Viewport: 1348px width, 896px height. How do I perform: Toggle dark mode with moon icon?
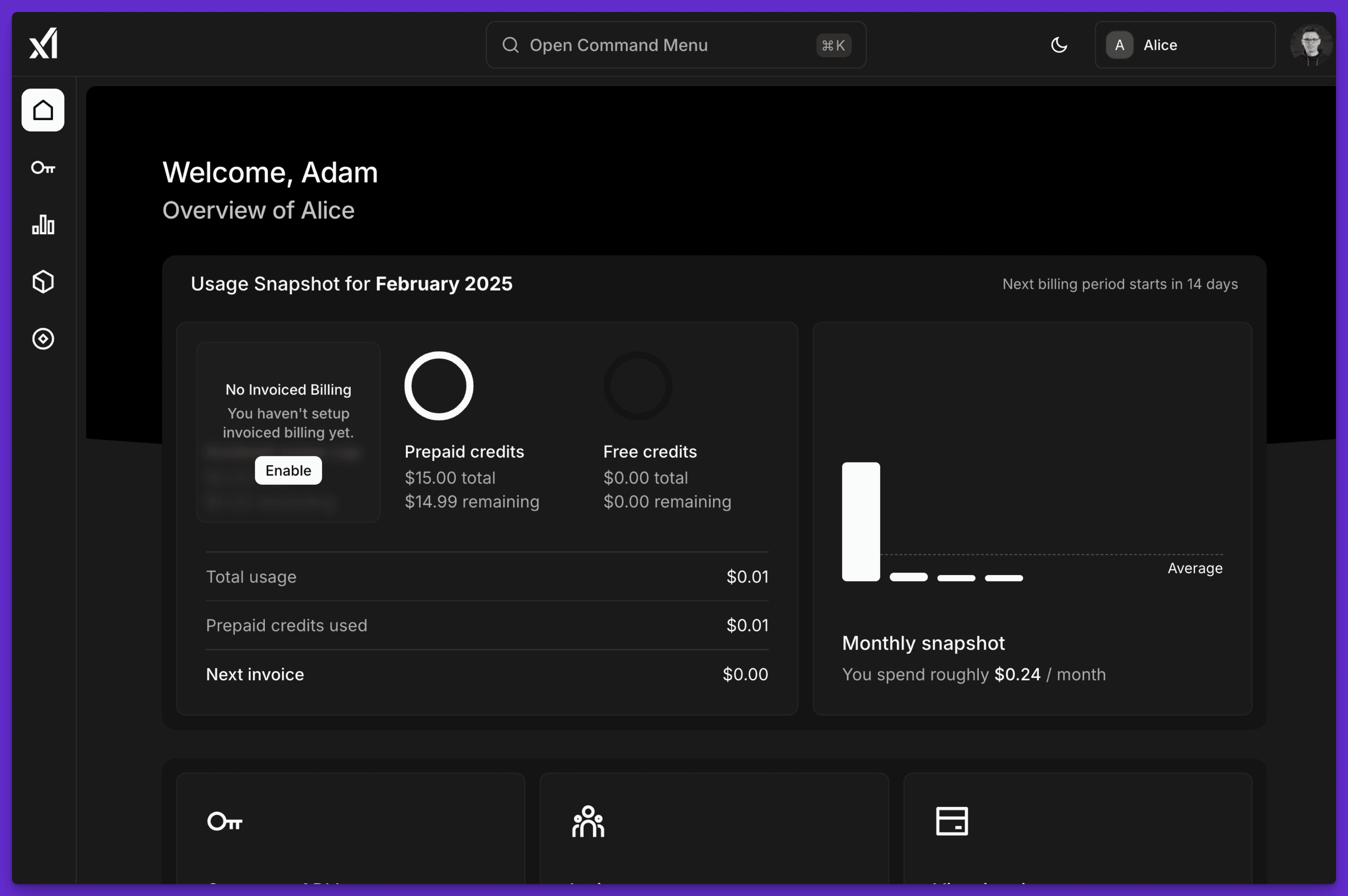click(x=1059, y=45)
